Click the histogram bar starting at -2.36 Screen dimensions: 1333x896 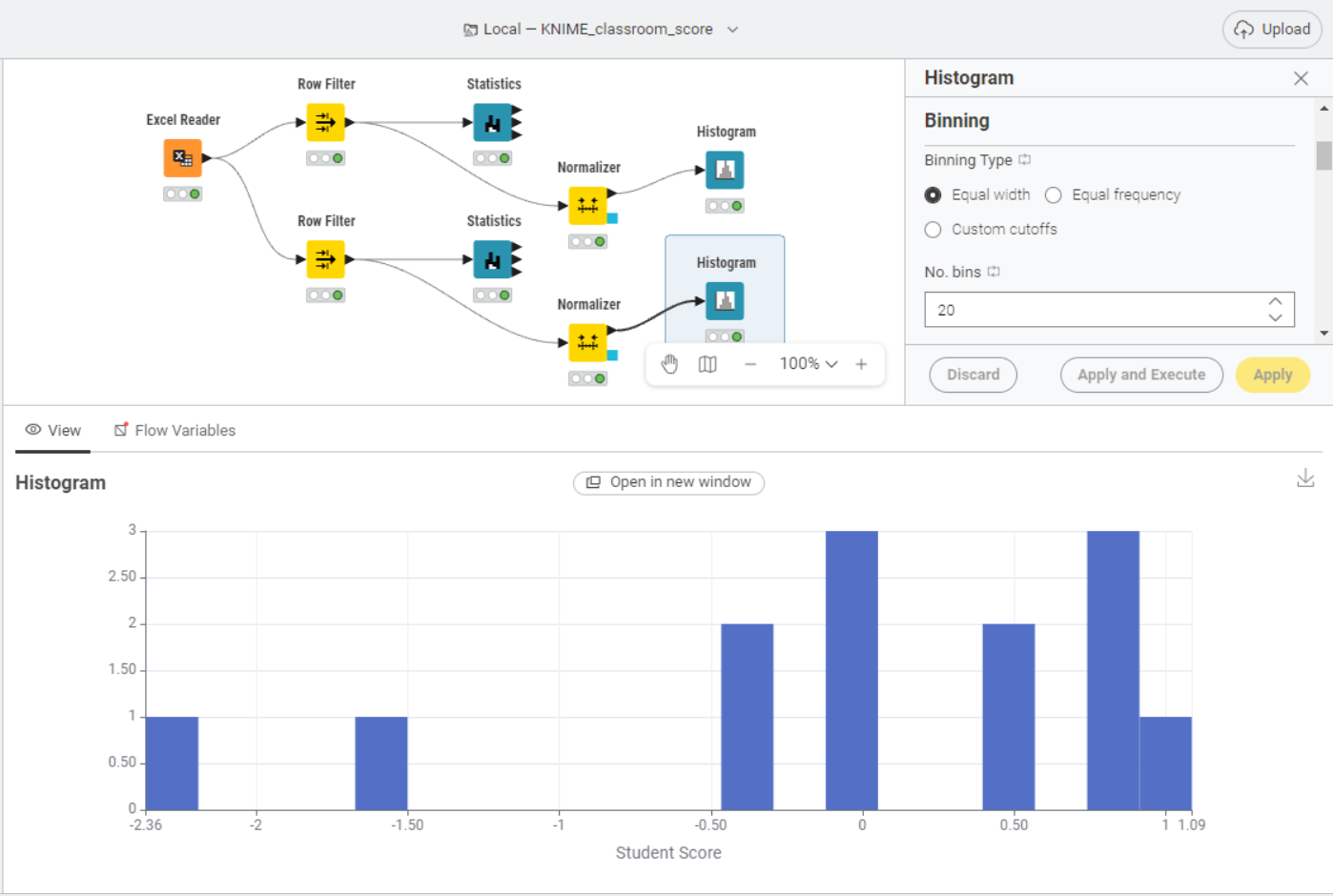(x=172, y=764)
